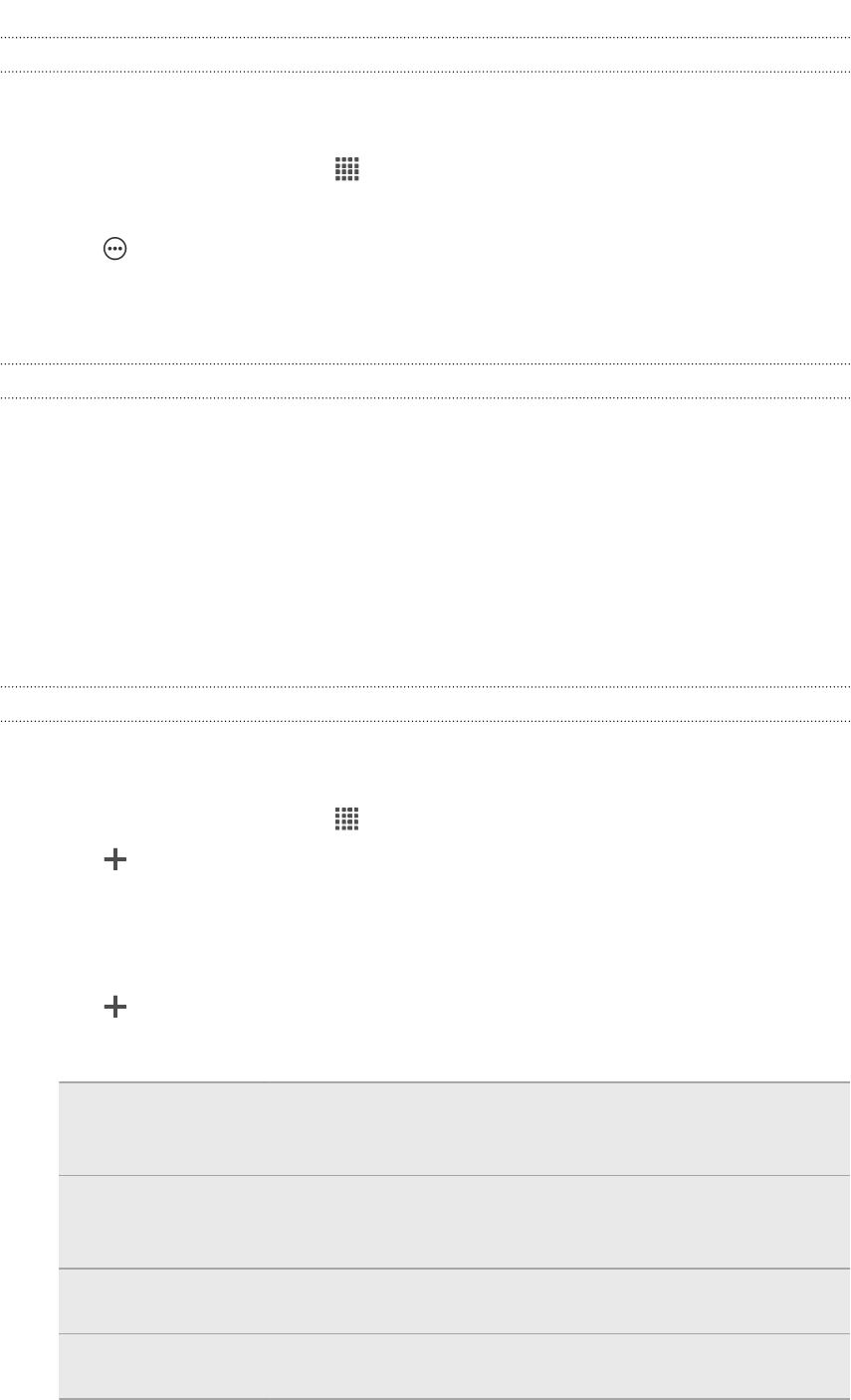Click border between first and second gray rows
Viewport: 851px width, 1400px height.
454,1175
